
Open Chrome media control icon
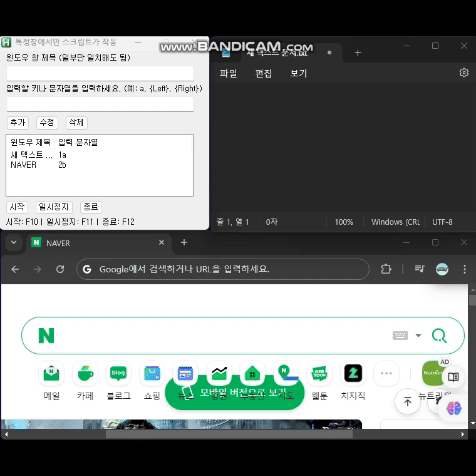point(419,269)
